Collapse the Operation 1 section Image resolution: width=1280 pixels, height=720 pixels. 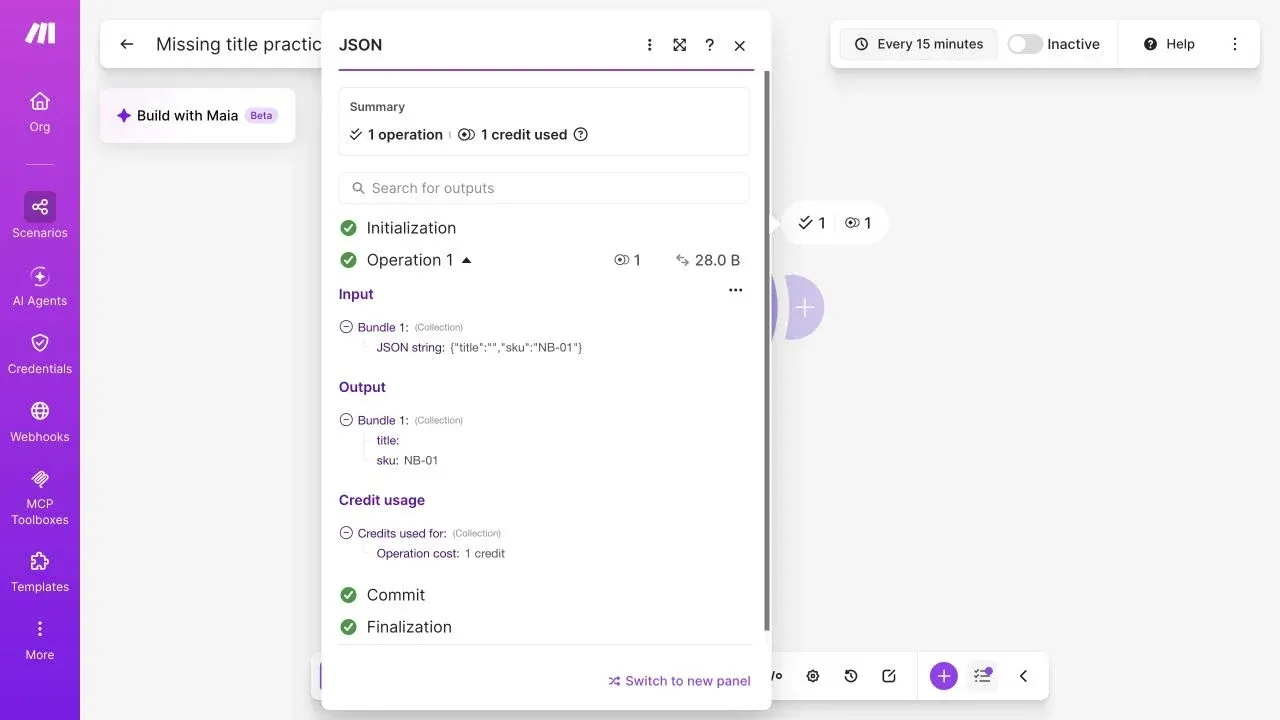point(466,260)
